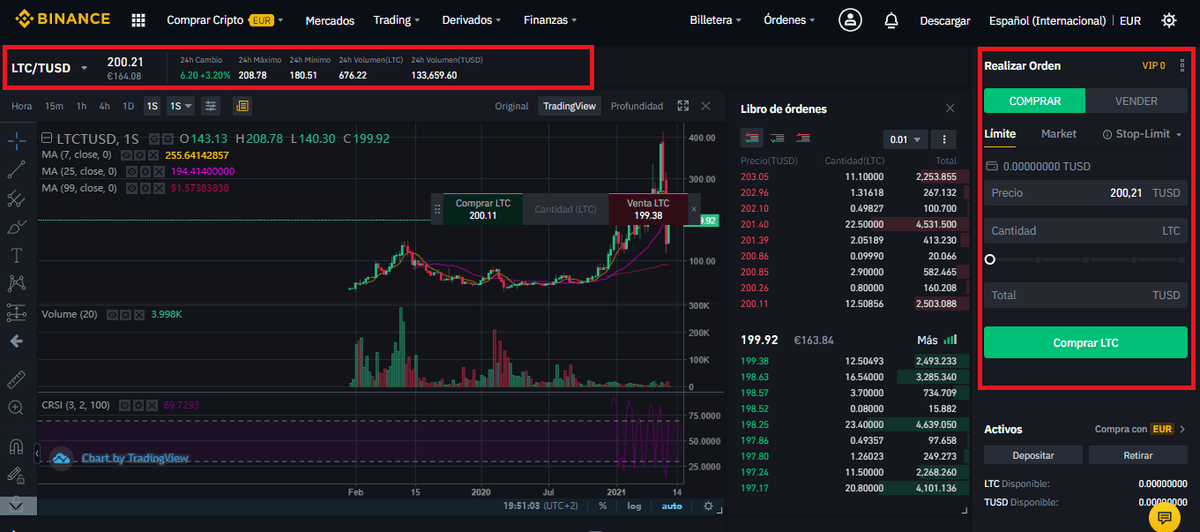Screen dimensions: 1200x532
Task: Open the apps grid menu icon
Action: click(138, 20)
